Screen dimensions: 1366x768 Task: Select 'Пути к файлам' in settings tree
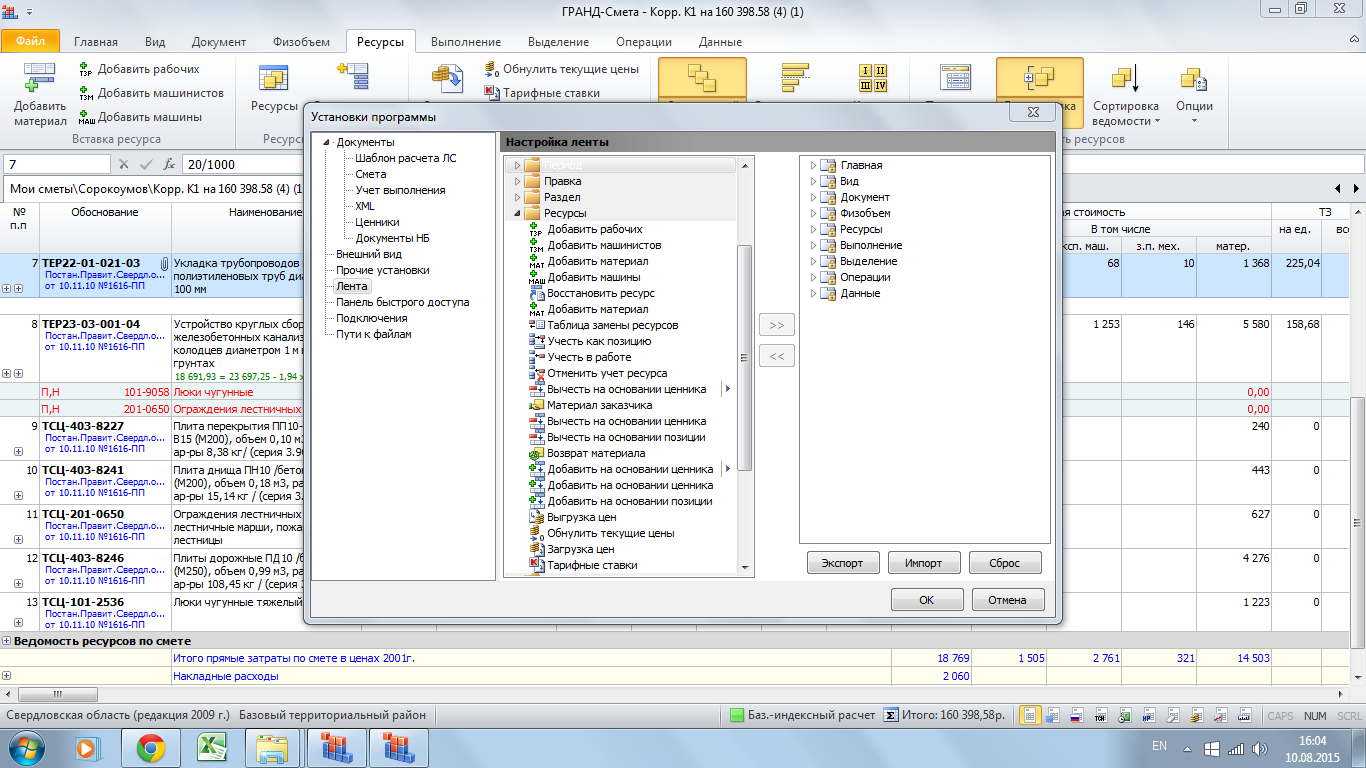(374, 334)
